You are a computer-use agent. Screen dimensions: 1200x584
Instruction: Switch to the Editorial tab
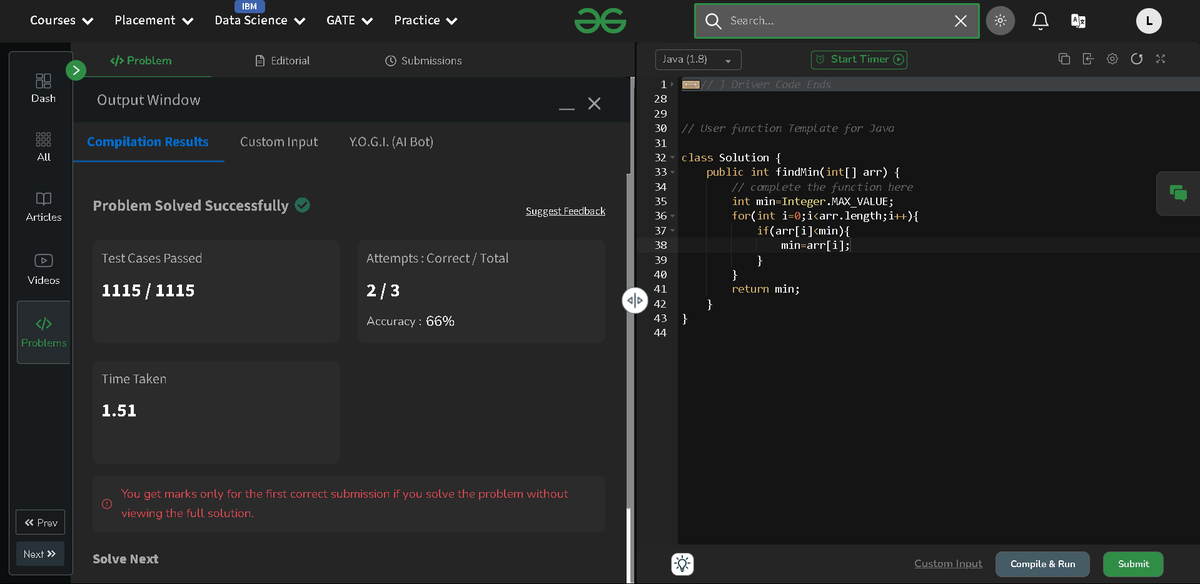point(282,60)
